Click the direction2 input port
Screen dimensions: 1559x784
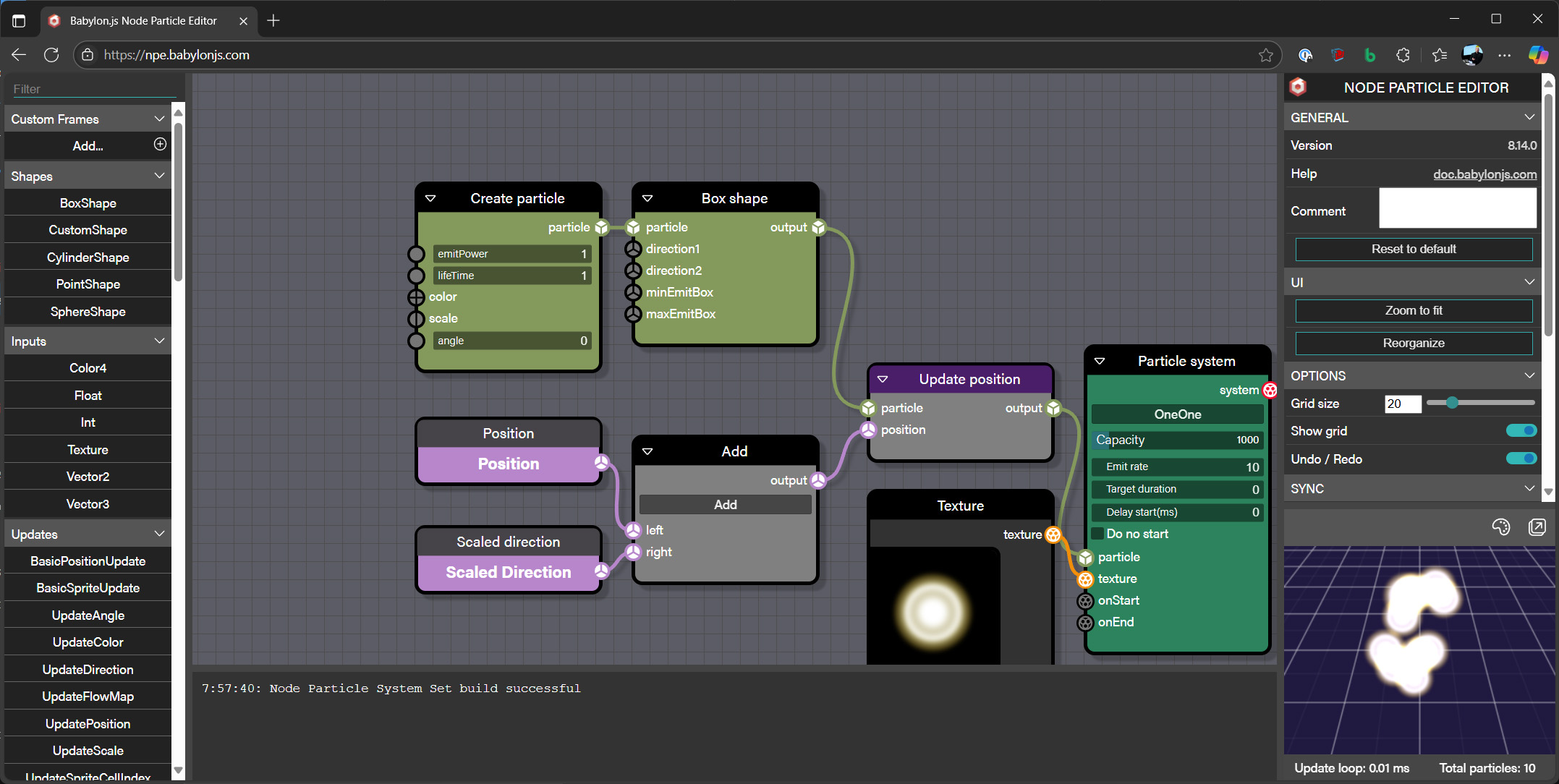point(633,270)
